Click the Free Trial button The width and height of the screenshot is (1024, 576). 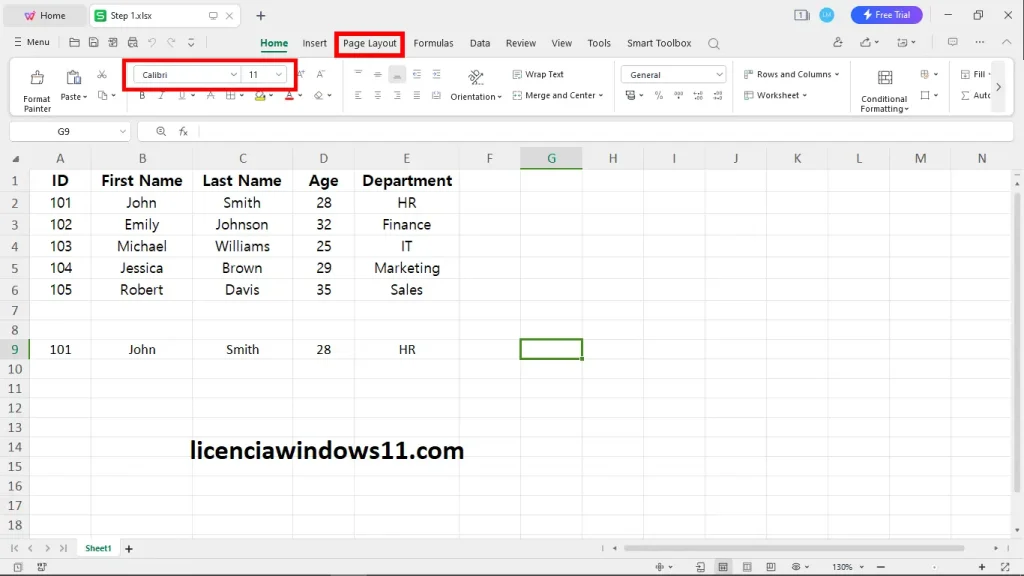886,15
